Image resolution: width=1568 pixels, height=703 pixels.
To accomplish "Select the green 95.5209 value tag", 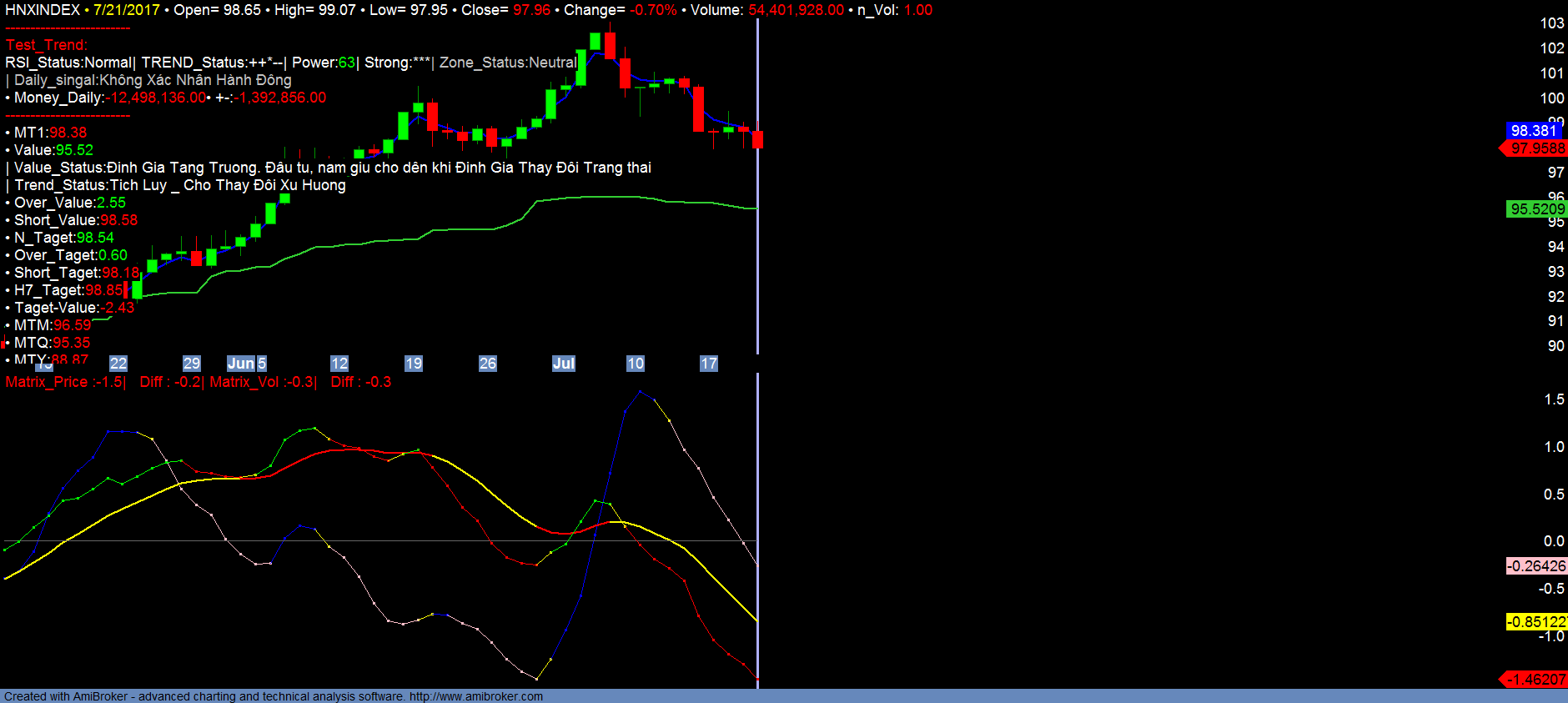I will [1537, 209].
